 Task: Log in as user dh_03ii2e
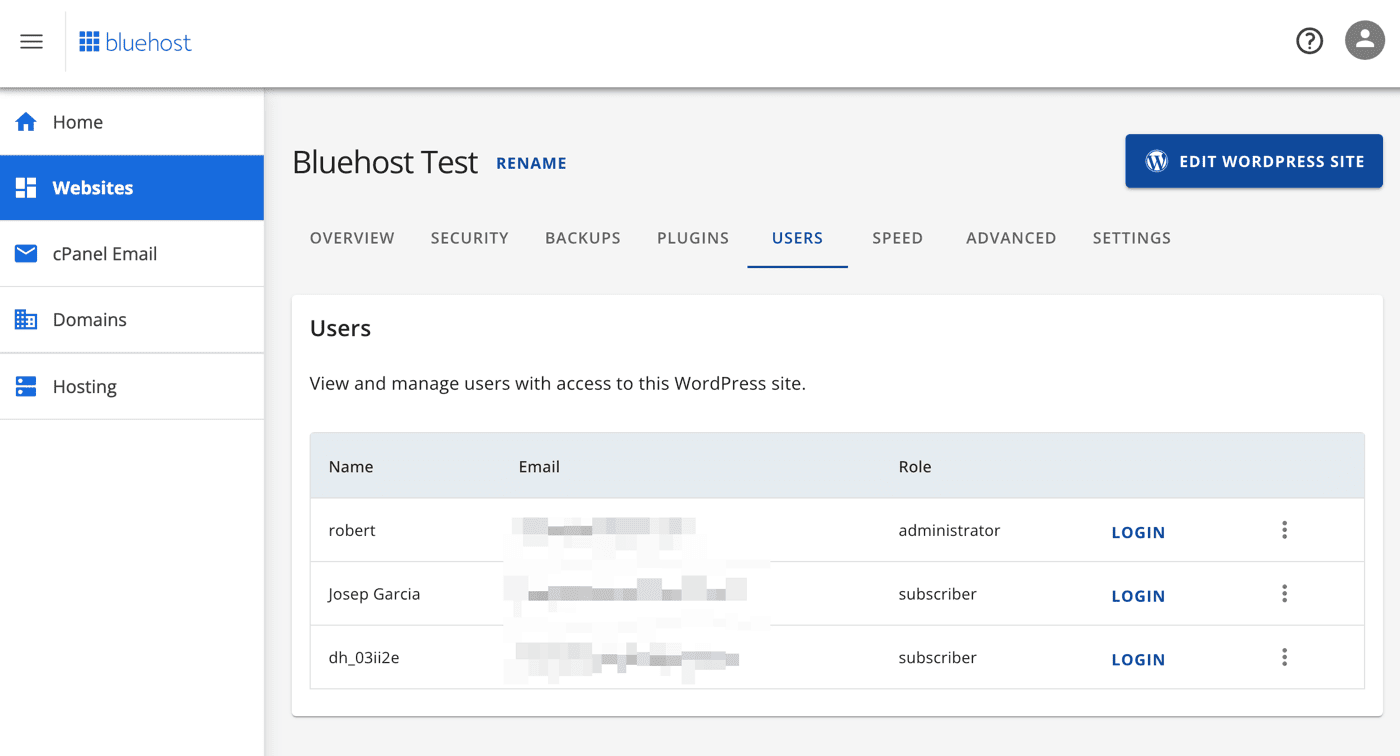click(1138, 659)
